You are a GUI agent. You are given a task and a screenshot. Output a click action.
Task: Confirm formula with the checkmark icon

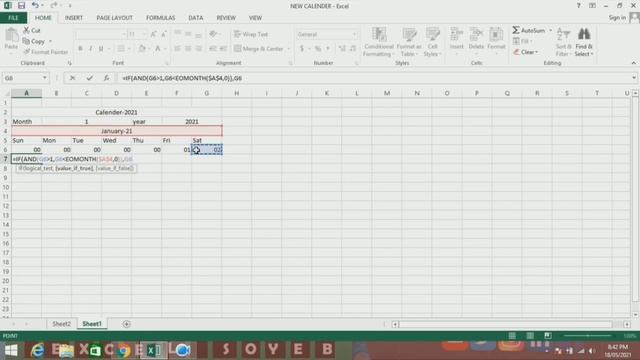(x=89, y=78)
